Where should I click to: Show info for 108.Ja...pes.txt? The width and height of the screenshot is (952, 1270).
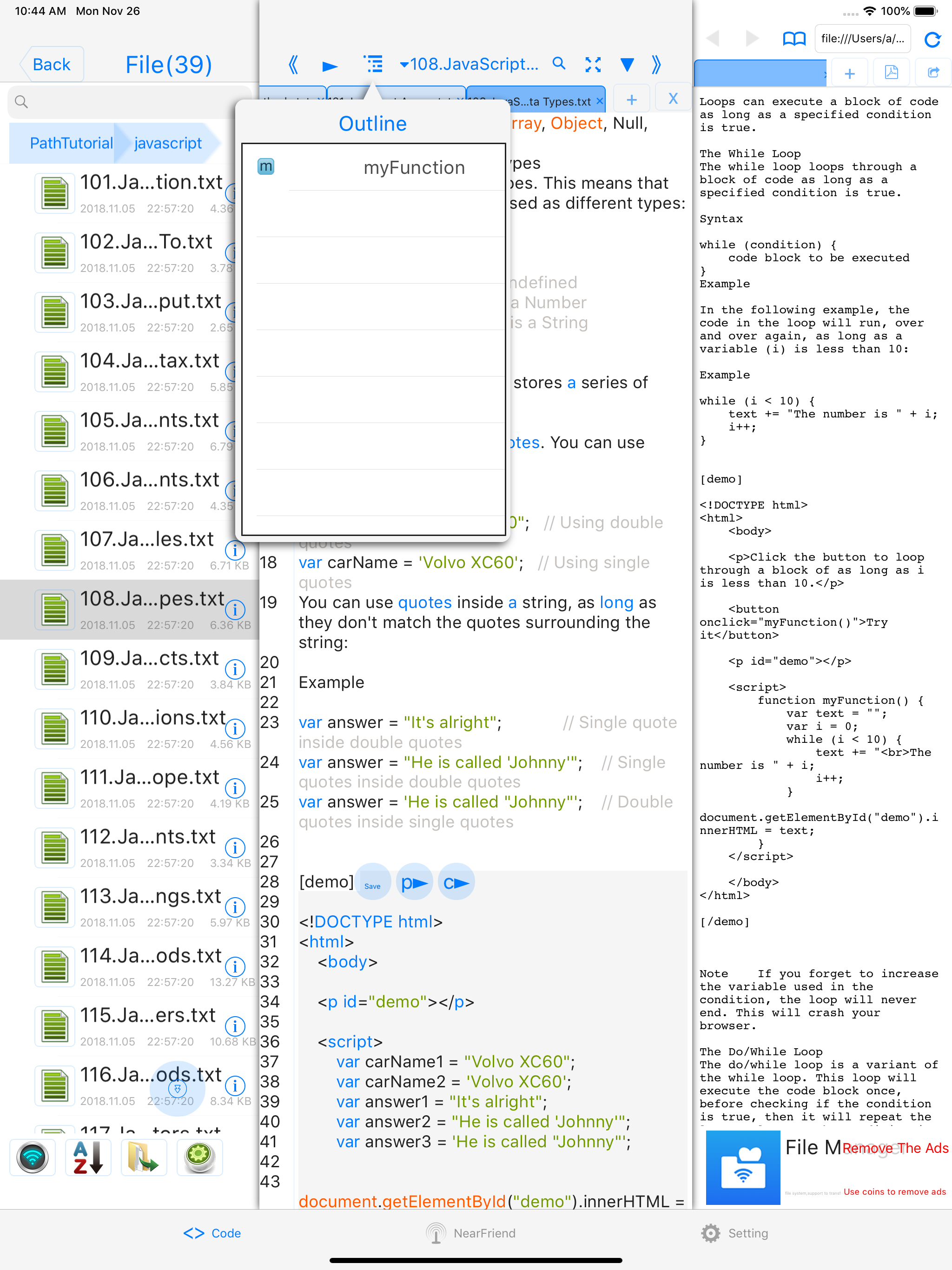click(x=235, y=609)
